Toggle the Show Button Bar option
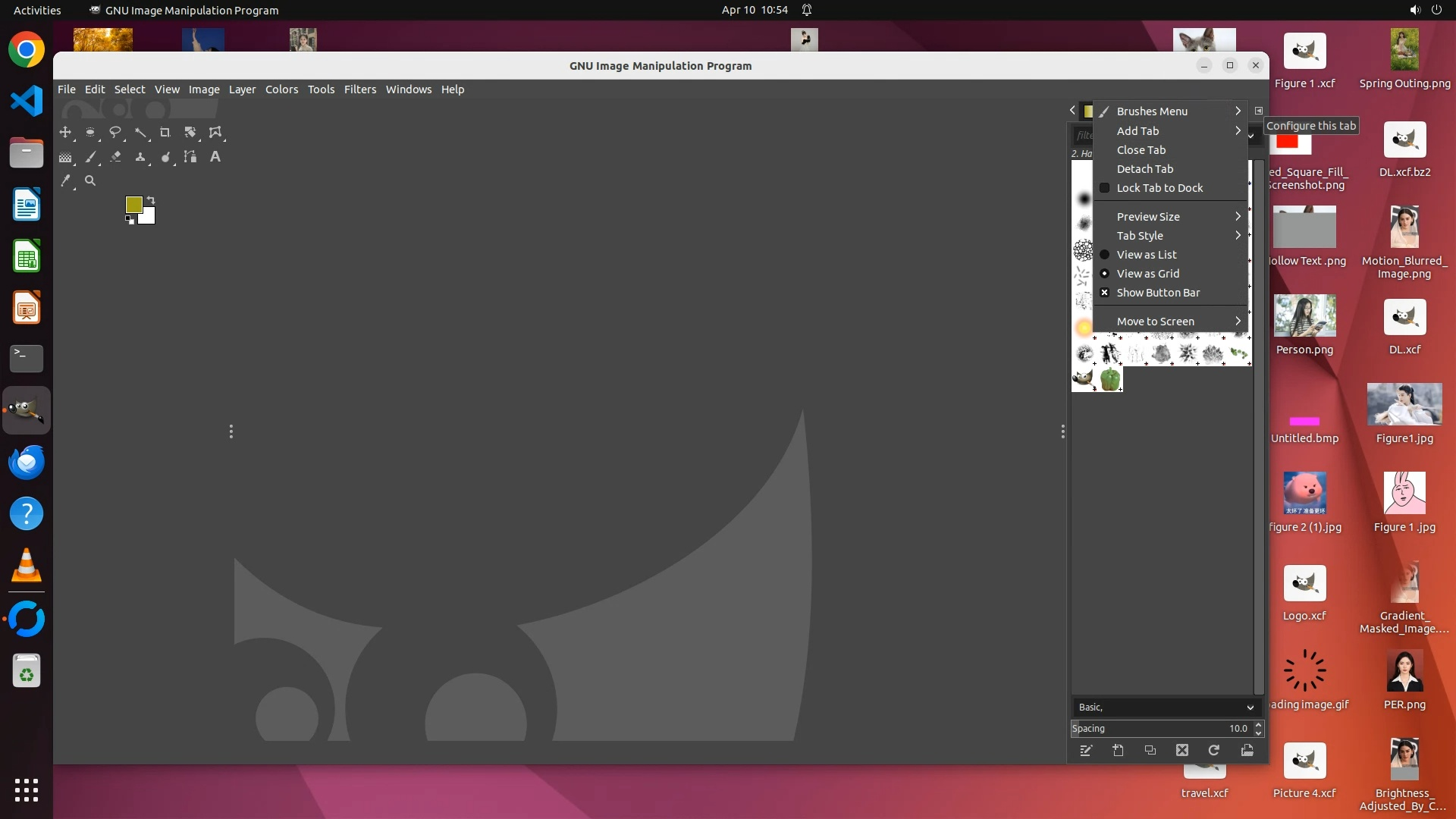This screenshot has width=1456, height=819. 1157,293
